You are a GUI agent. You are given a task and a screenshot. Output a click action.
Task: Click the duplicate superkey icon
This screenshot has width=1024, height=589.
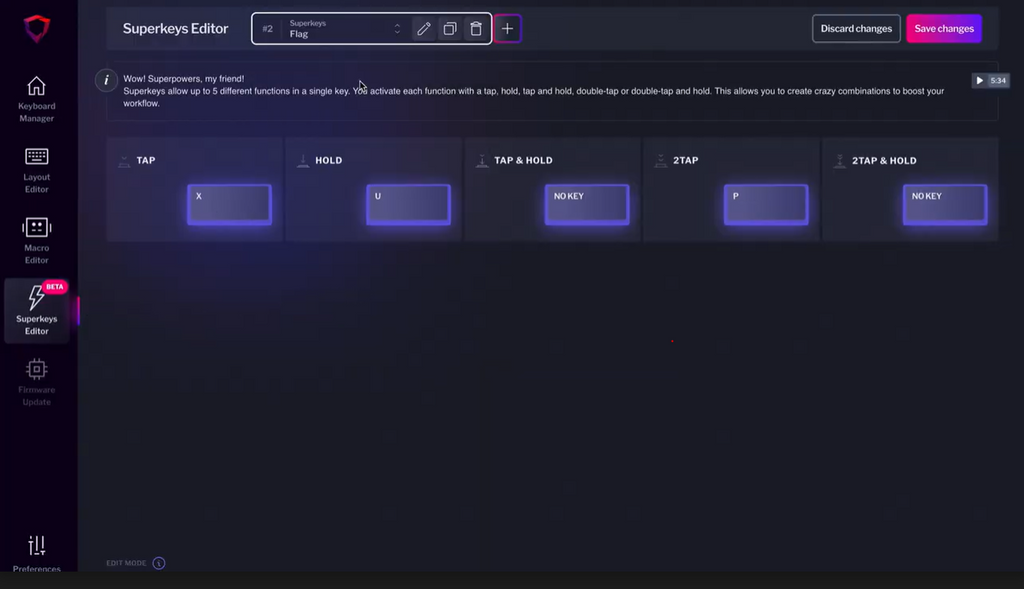coord(450,29)
